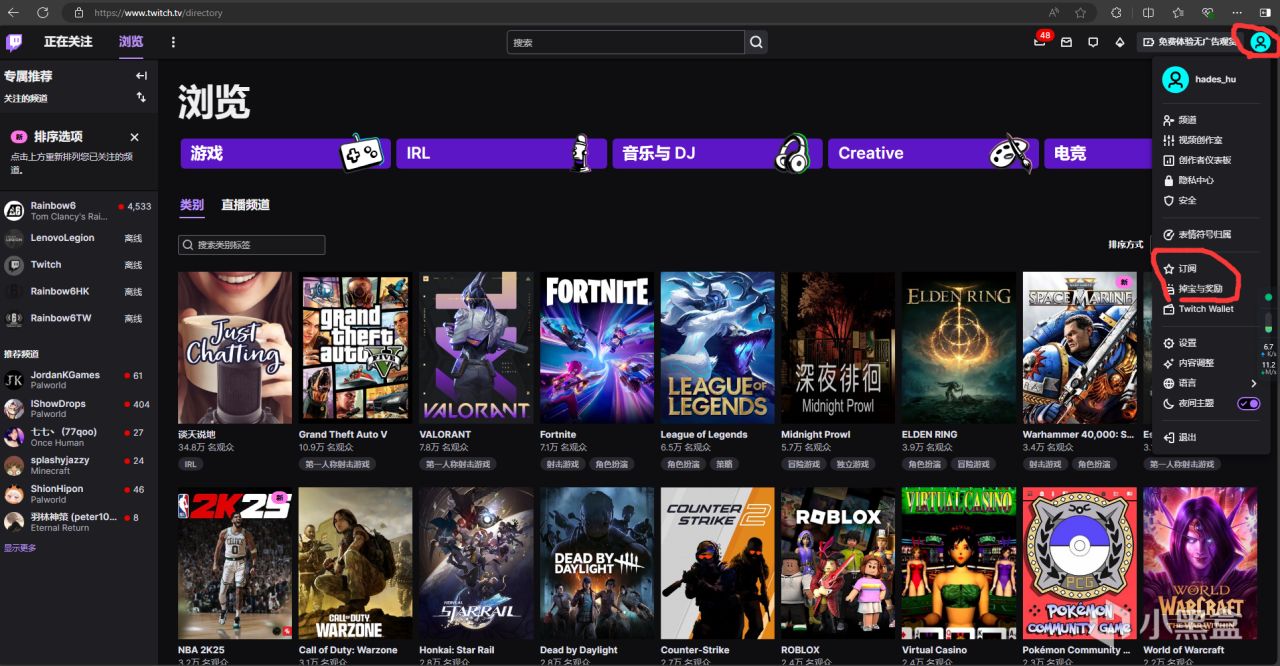Screen dimensions: 1280x666
Task: Select the 类别 tab
Action: point(192,205)
